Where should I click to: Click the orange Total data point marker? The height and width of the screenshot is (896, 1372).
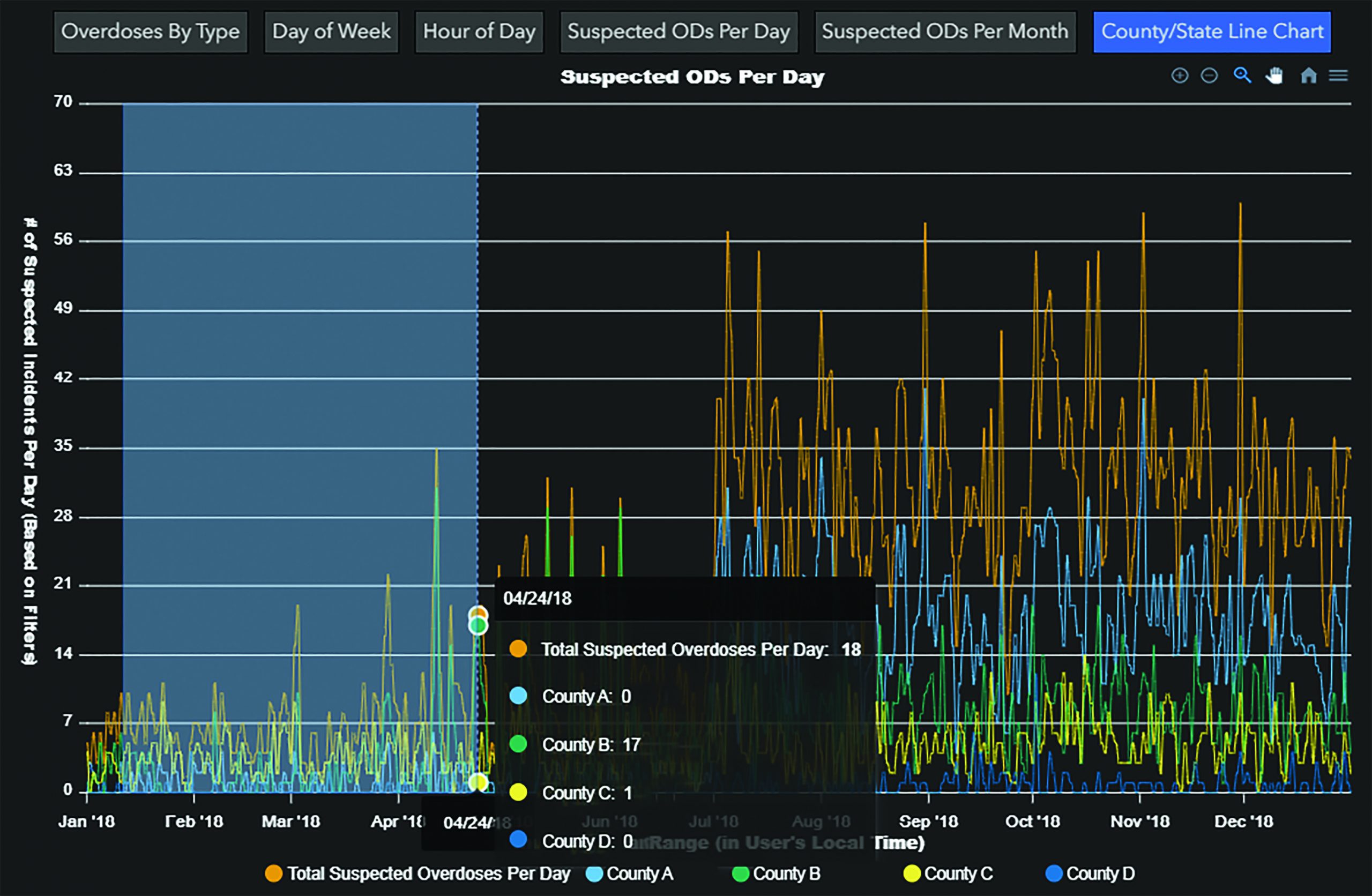478,613
